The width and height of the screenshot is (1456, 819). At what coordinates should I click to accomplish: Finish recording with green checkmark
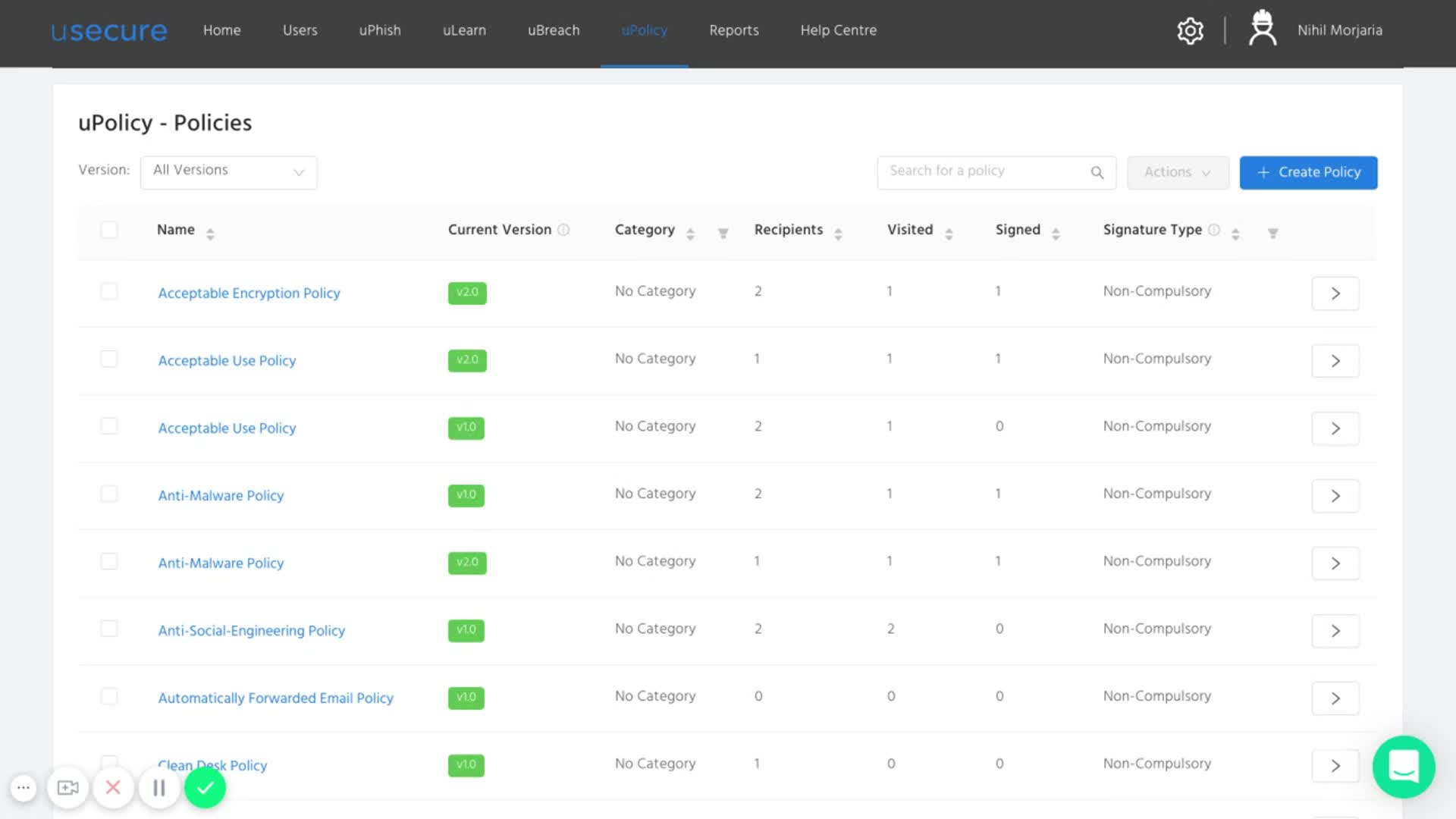206,788
